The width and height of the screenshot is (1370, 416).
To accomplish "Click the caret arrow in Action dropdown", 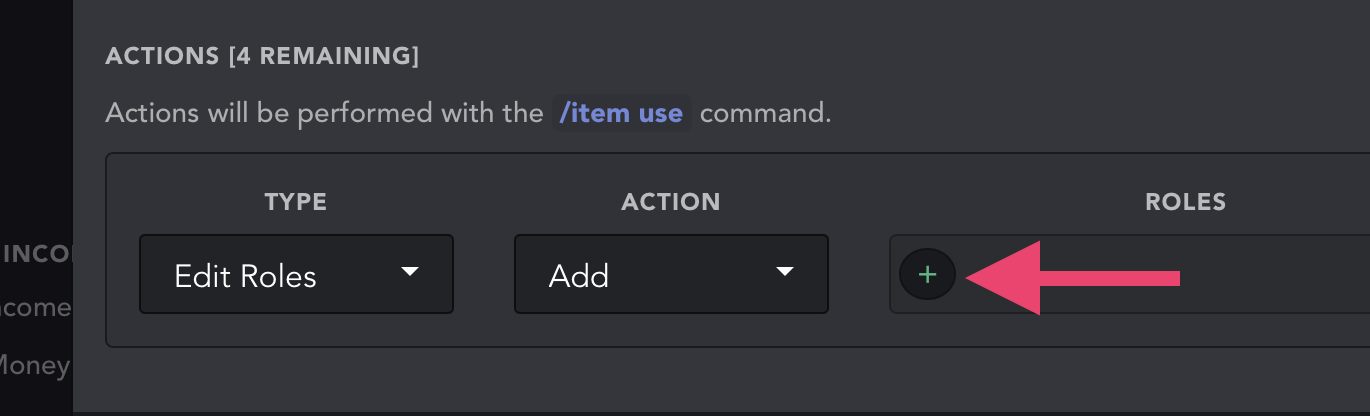I will (785, 272).
